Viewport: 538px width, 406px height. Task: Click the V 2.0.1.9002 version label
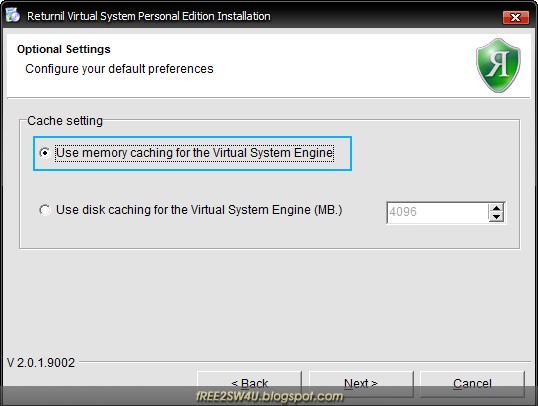[41, 363]
